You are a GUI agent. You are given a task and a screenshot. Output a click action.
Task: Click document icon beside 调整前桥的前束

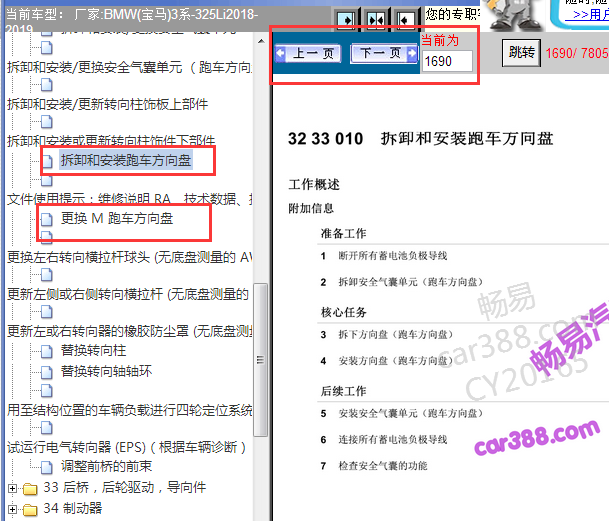point(47,467)
